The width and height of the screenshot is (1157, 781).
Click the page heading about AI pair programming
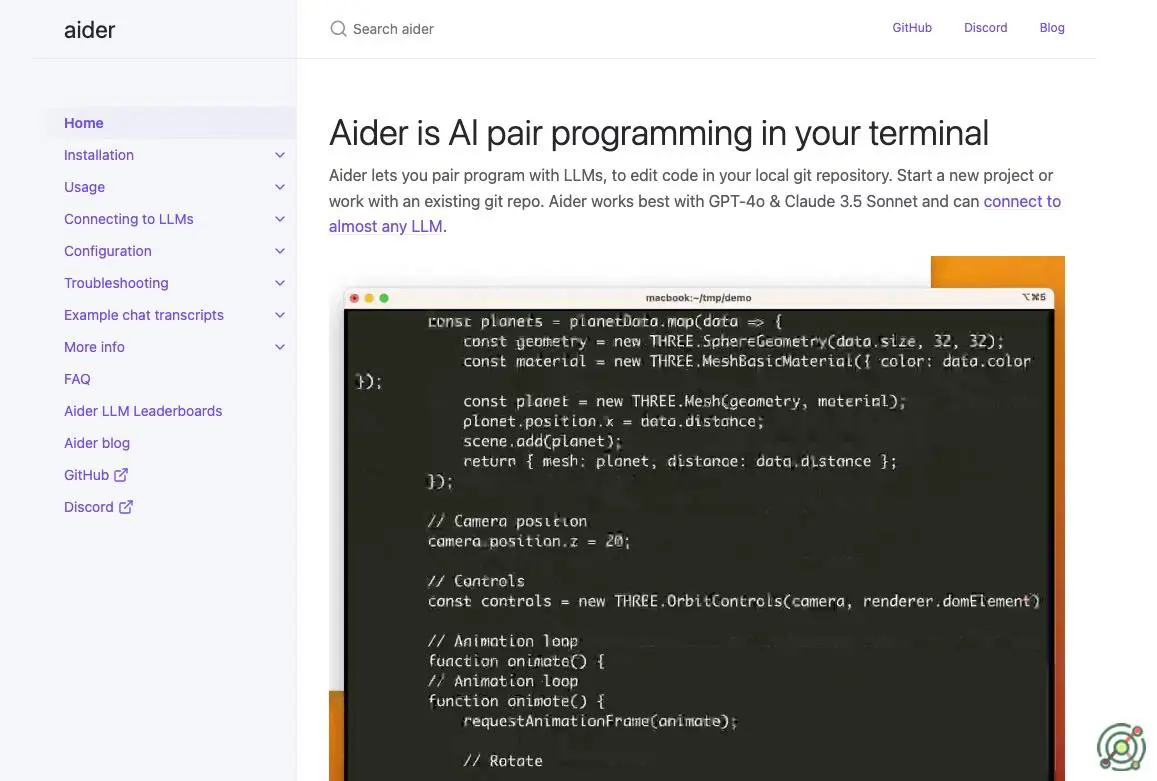click(658, 133)
